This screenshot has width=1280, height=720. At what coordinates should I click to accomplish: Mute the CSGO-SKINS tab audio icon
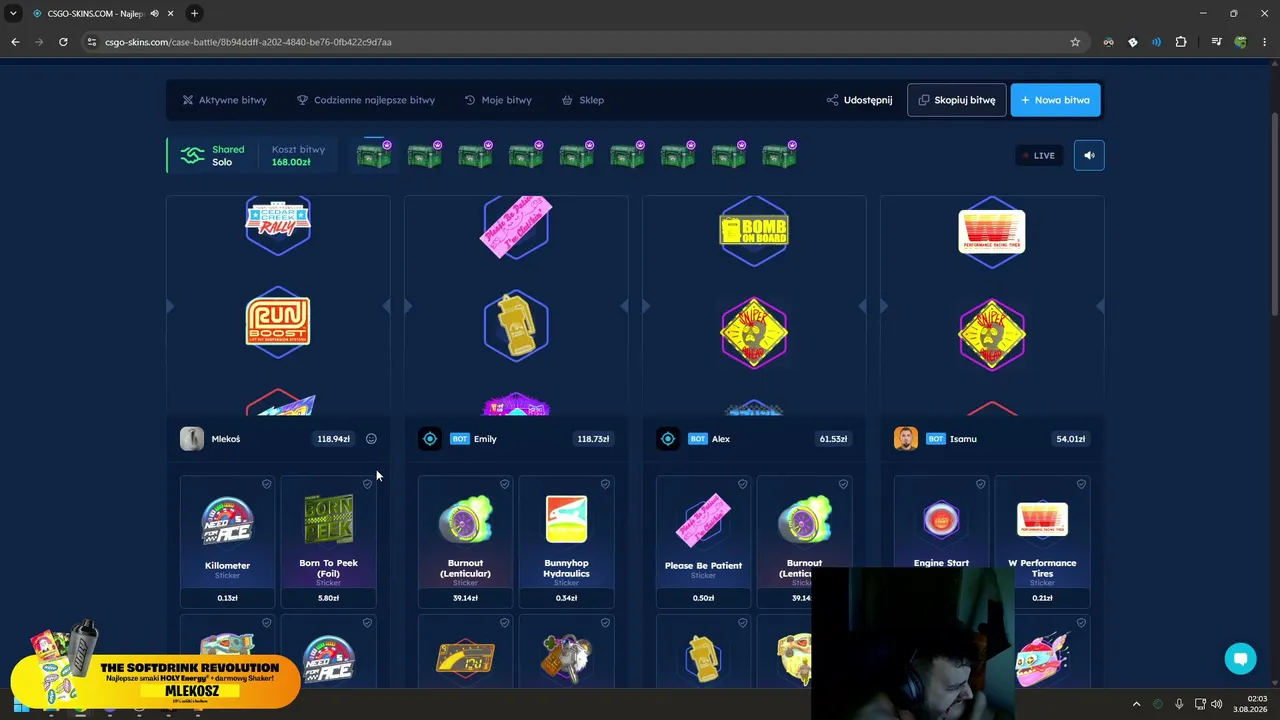[154, 13]
